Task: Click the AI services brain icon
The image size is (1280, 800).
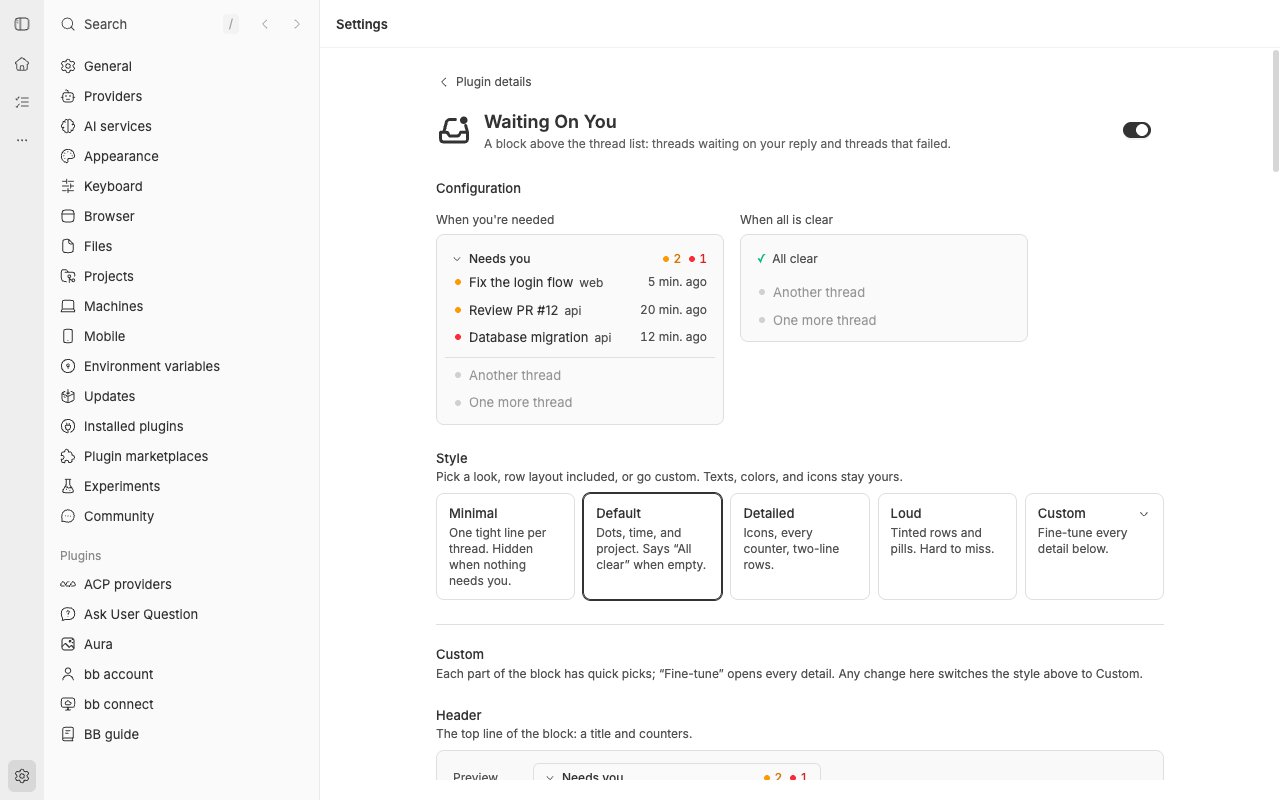Action: click(x=68, y=126)
